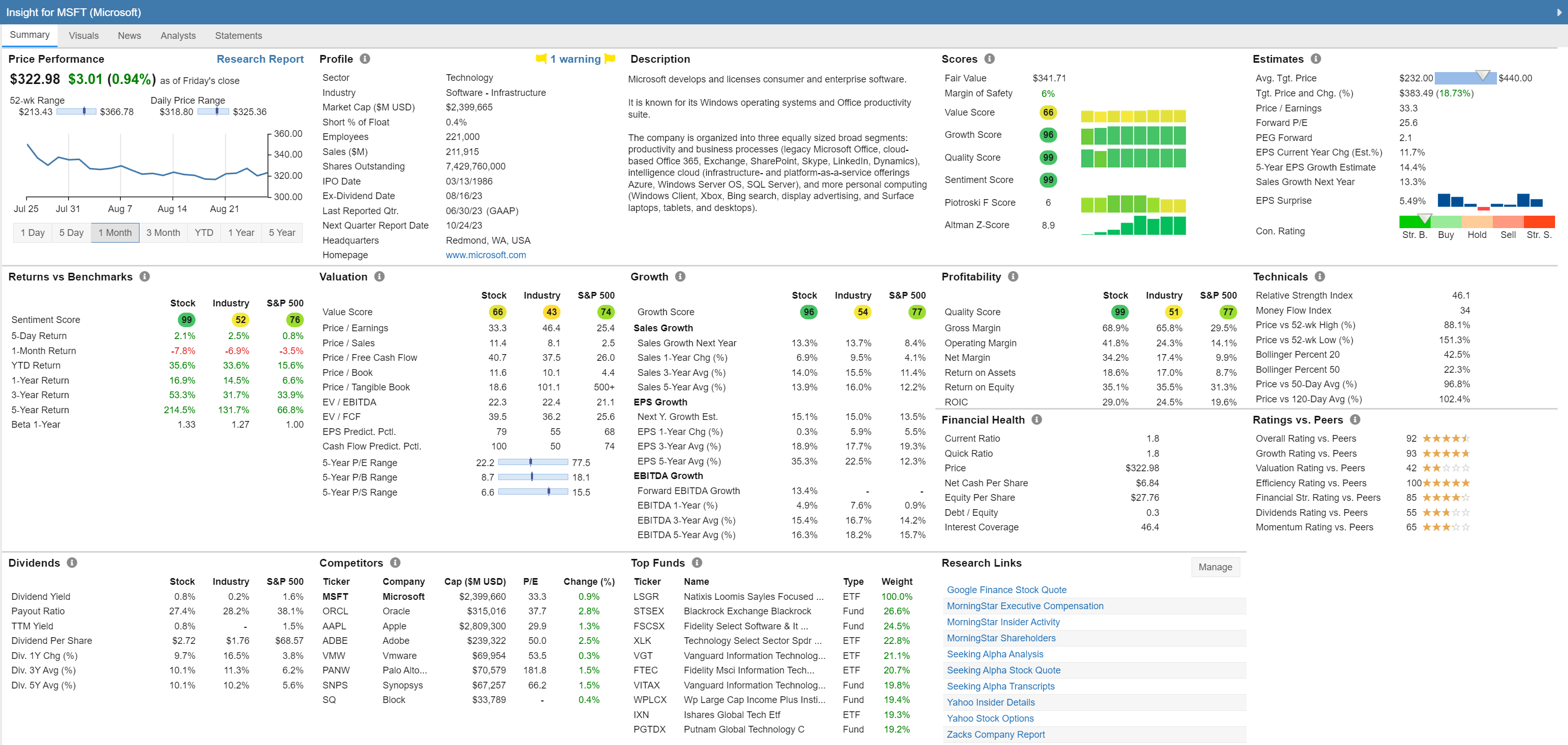The height and width of the screenshot is (745, 1568).
Task: Click info icon next to Returns vs Benchmarks
Action: pyautogui.click(x=144, y=276)
